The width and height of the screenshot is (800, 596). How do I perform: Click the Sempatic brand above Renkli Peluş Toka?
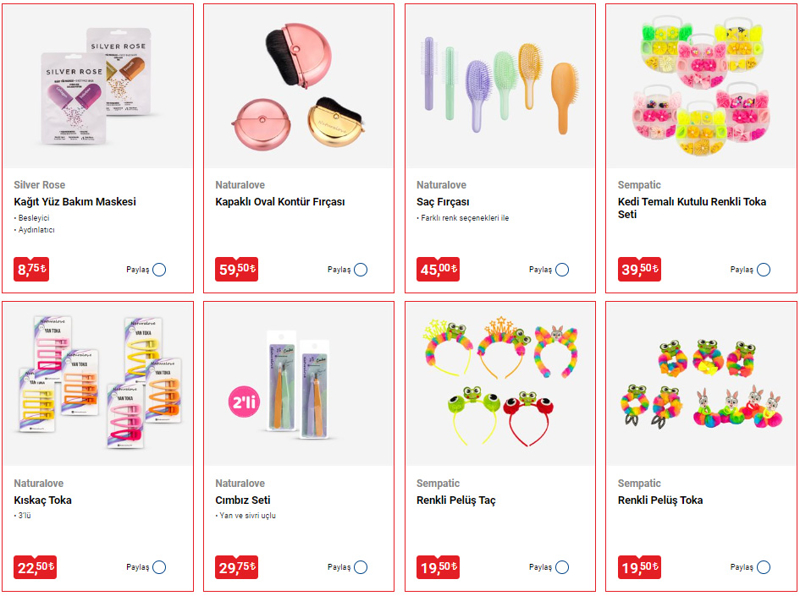(639, 483)
